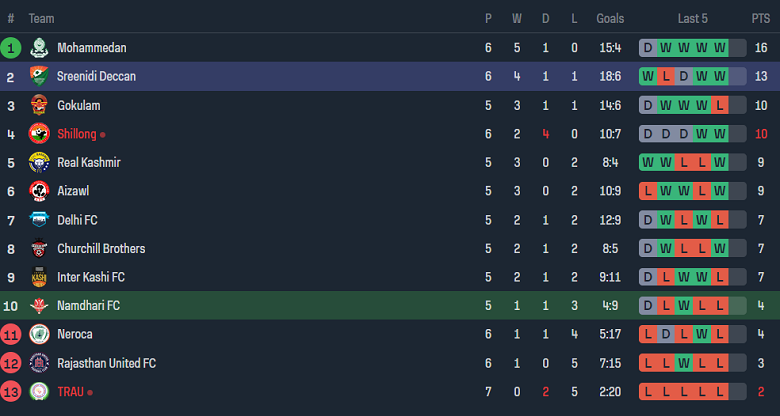Click the Real Kashmir club logo
780x416 pixels.
coord(39,163)
